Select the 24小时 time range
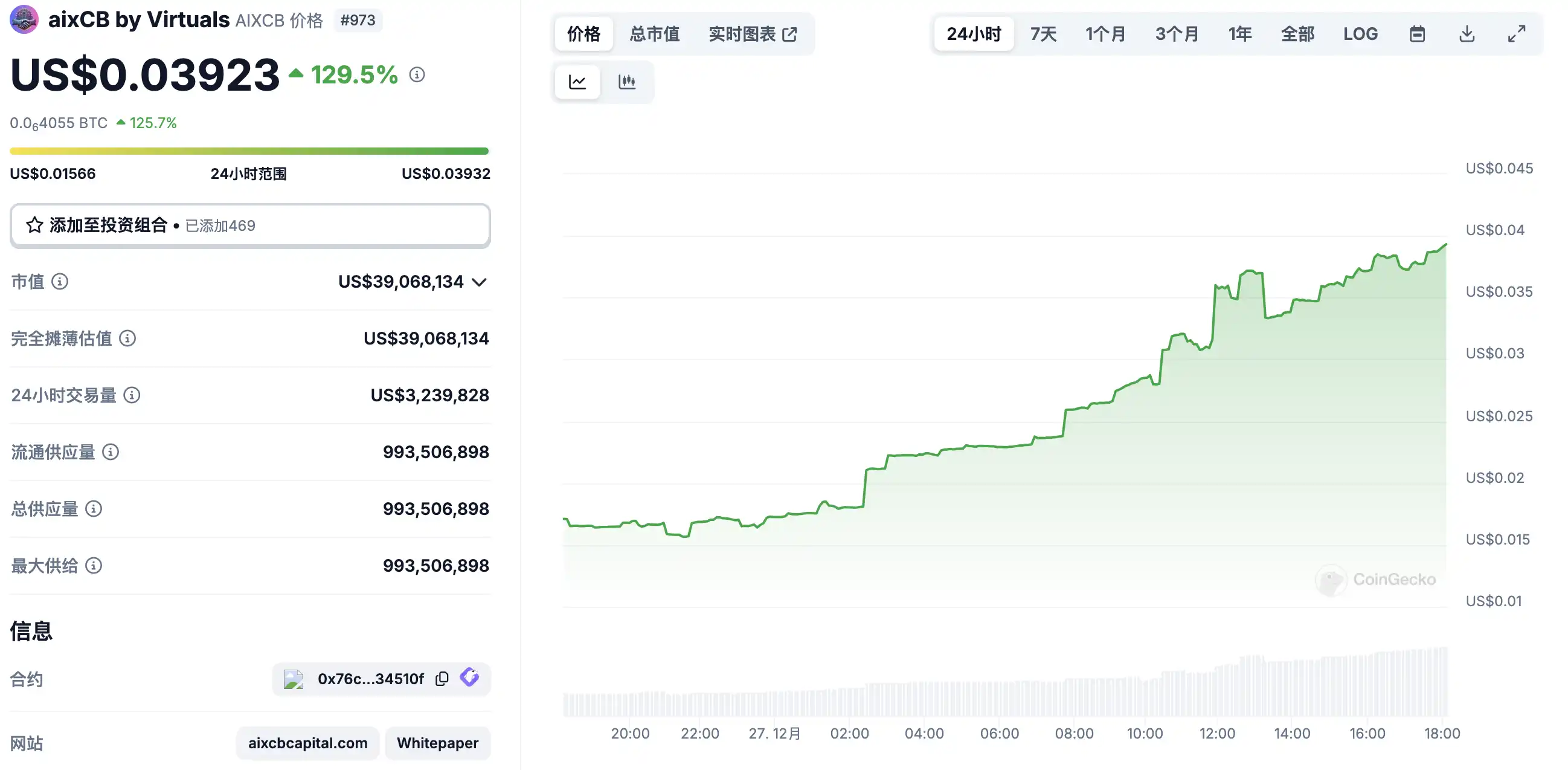 point(973,34)
